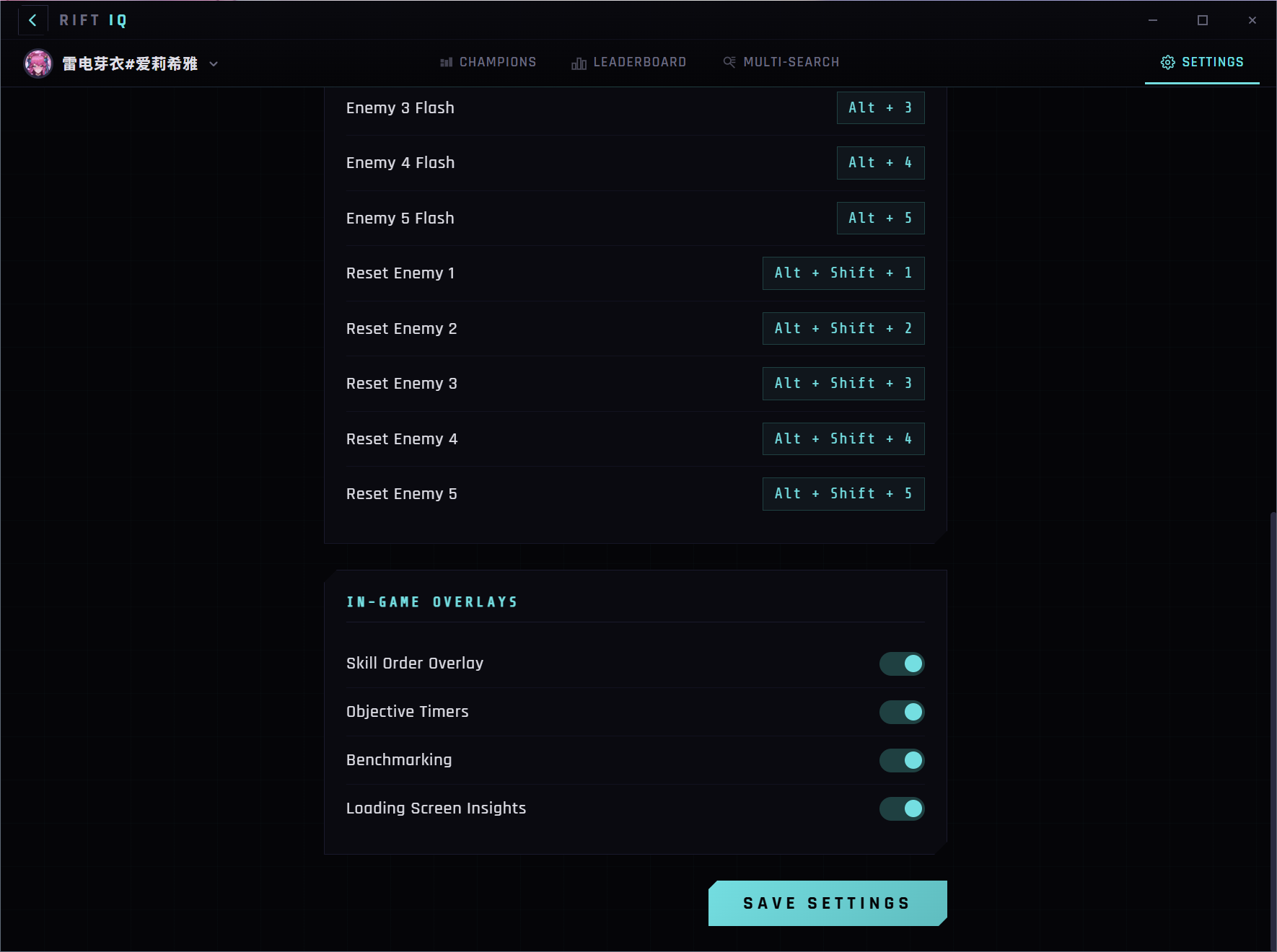Click the leaderboard columns icon
Image resolution: width=1277 pixels, height=952 pixels.
click(x=579, y=63)
